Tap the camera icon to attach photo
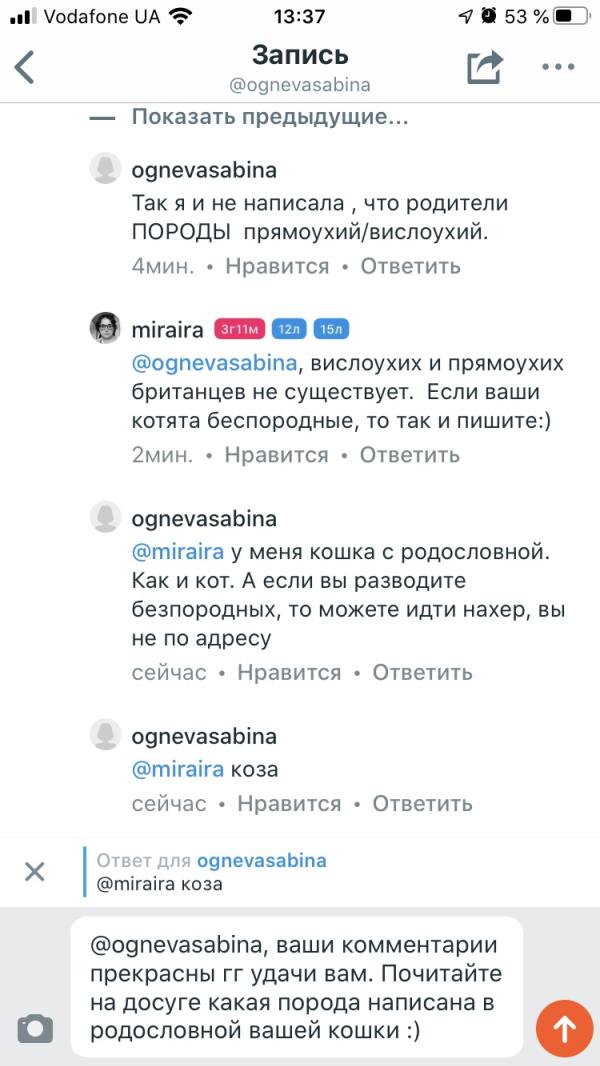 tap(35, 1027)
